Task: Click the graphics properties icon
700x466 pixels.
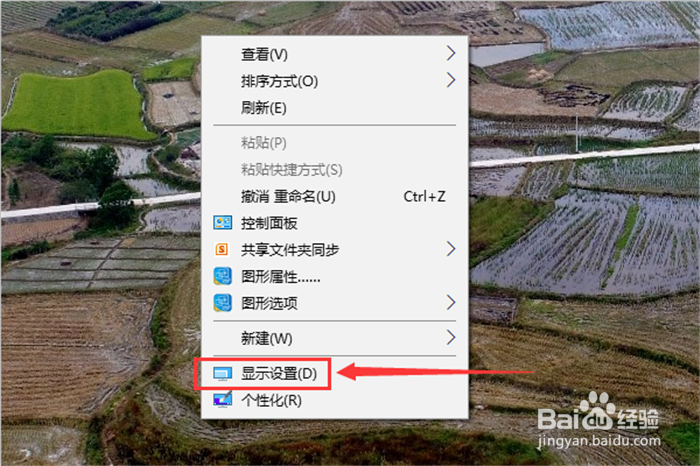Action: [x=222, y=276]
